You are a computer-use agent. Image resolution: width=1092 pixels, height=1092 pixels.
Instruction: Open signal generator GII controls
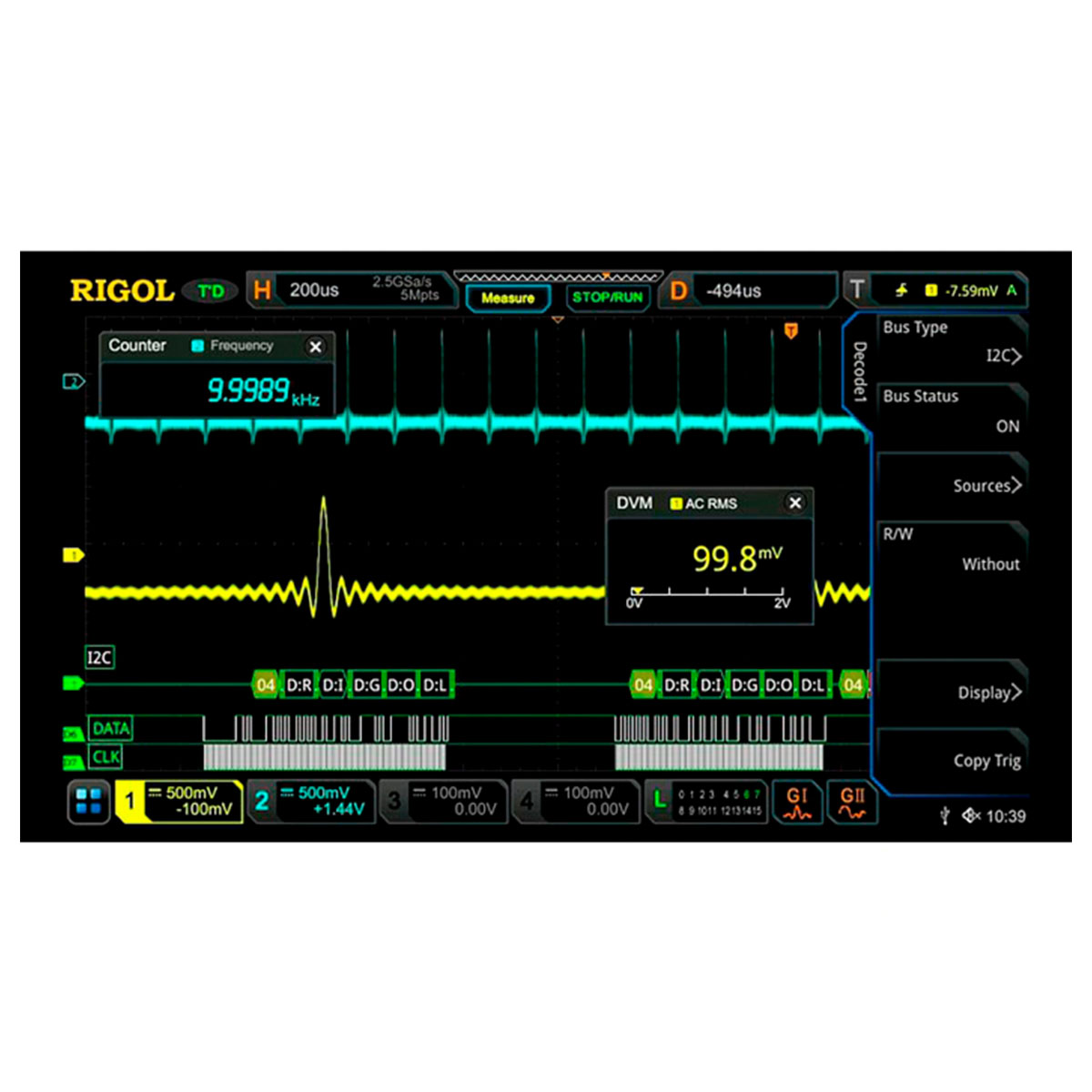click(853, 802)
